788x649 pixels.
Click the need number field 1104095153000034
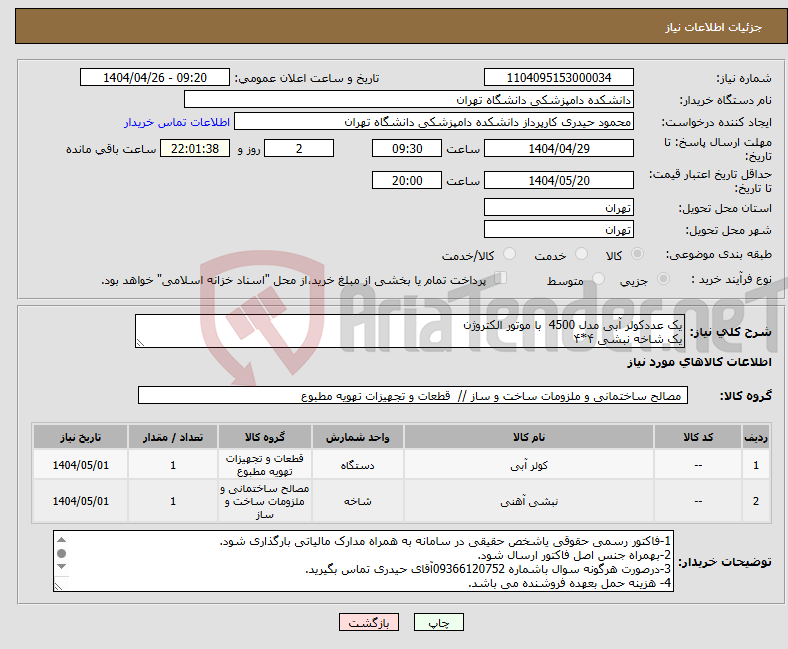pos(559,77)
